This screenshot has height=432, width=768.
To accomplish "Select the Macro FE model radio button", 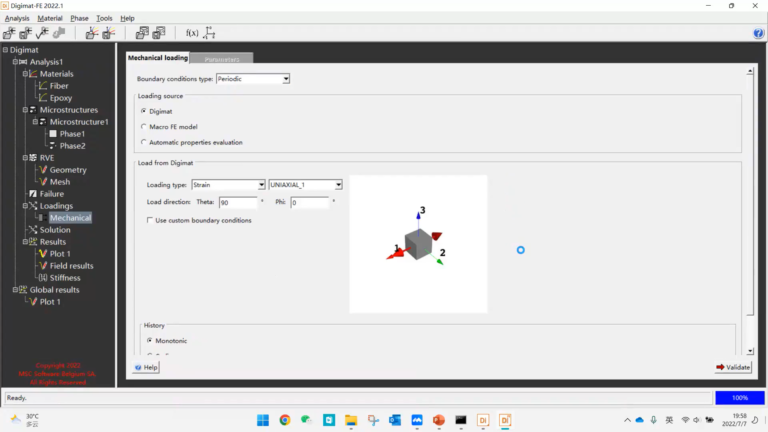I will [144, 126].
